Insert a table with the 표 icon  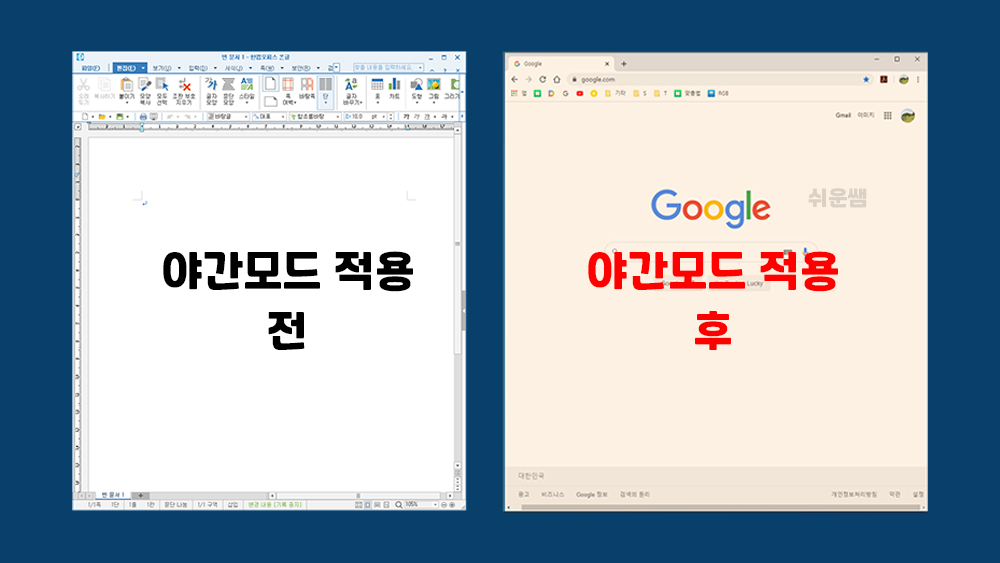coord(377,85)
